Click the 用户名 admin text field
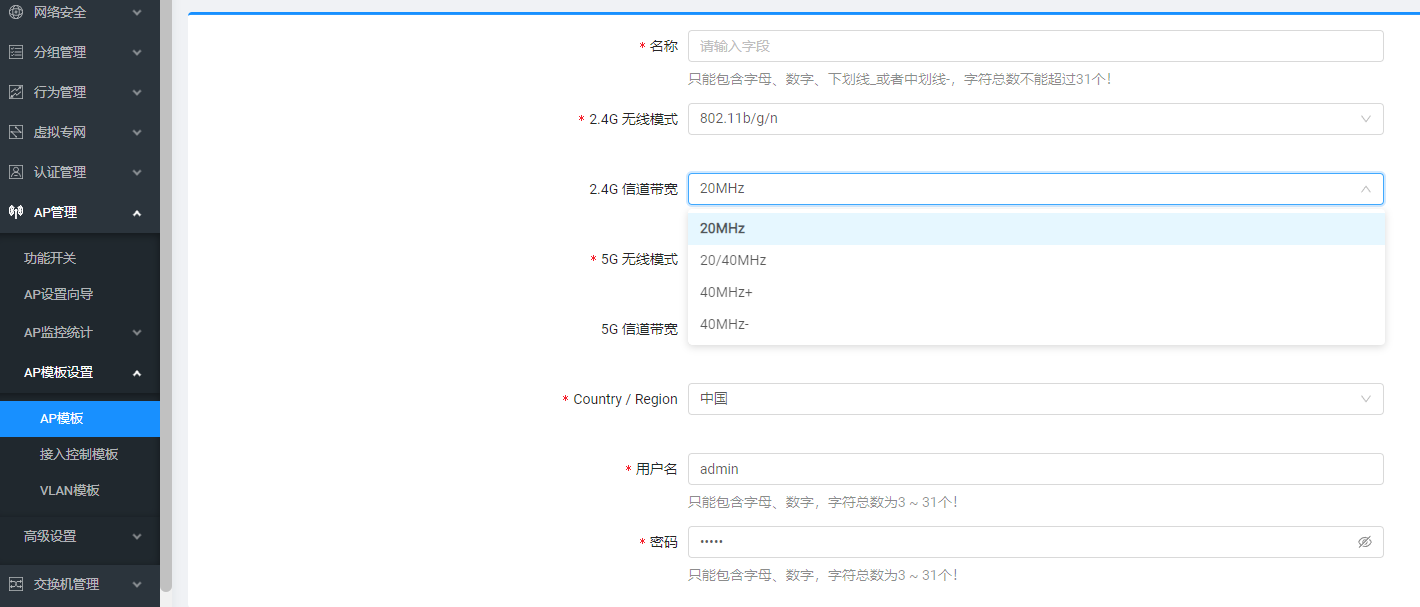1420x607 pixels. (x=1035, y=469)
